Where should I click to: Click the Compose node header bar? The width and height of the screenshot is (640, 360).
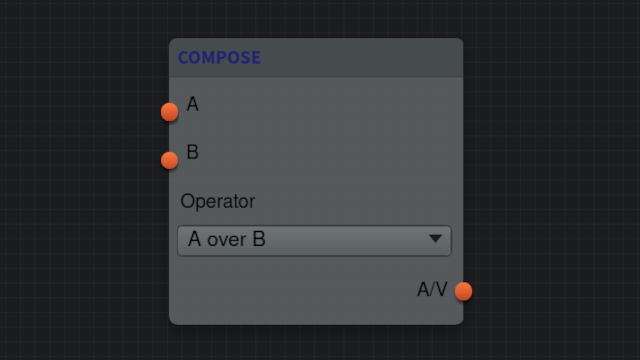pyautogui.click(x=316, y=58)
